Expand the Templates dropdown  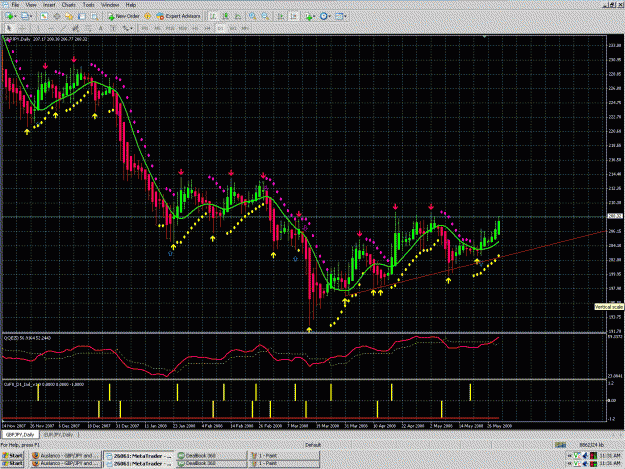[345, 16]
